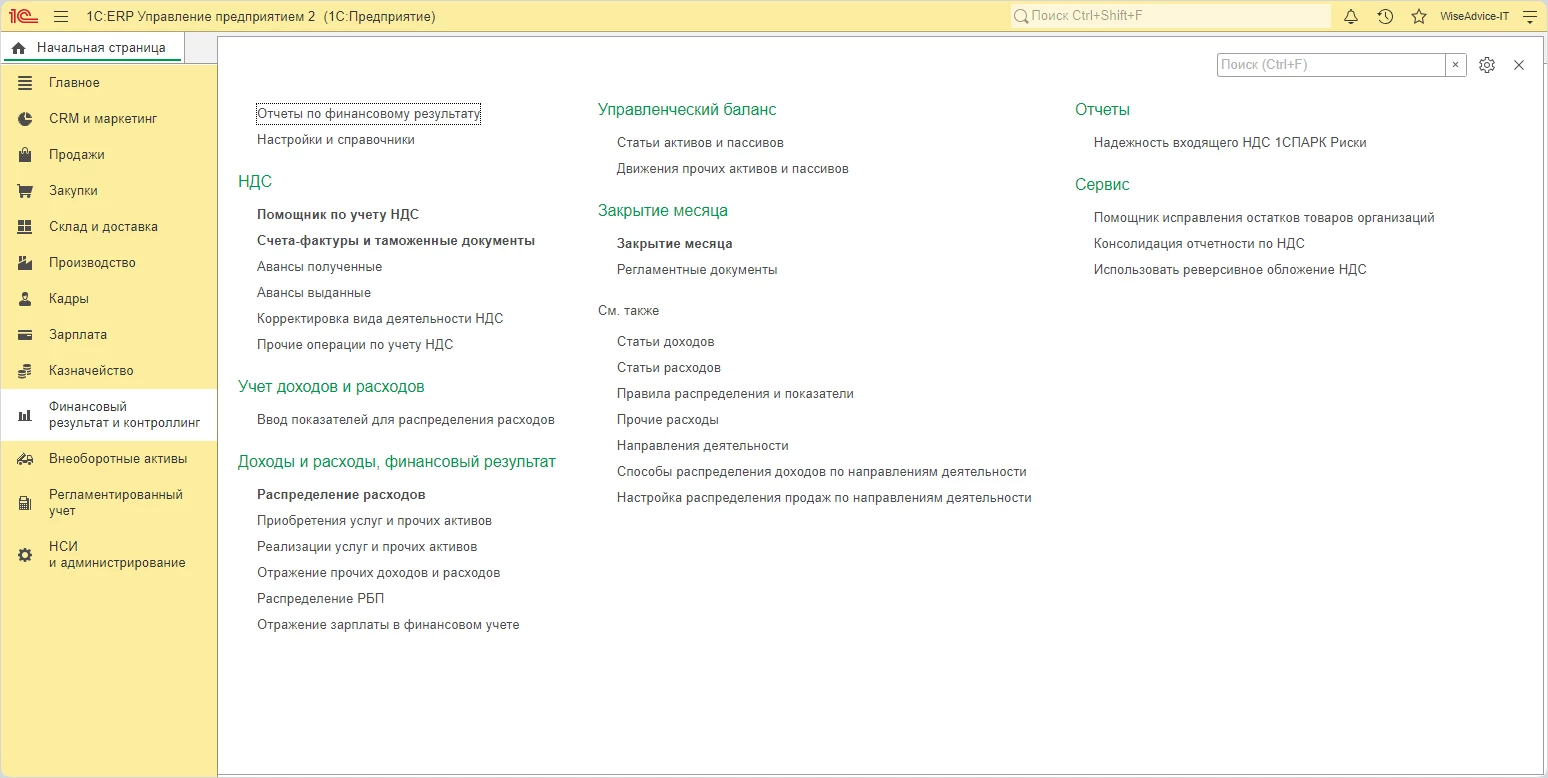Click the Закупки cart icon
Image resolution: width=1548 pixels, height=778 pixels.
[x=25, y=191]
